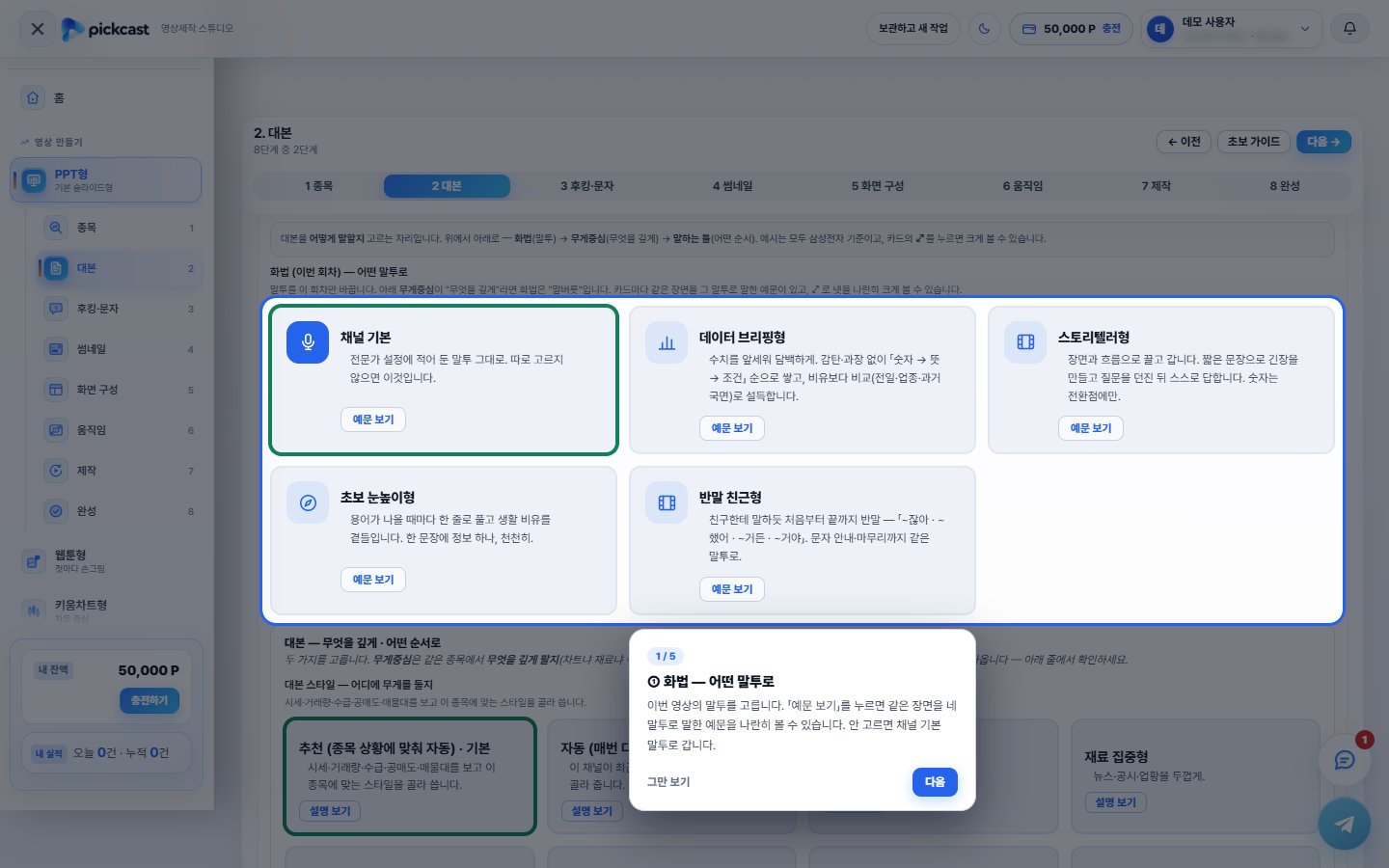The image size is (1389, 868).
Task: Switch to the 6 움직임 step tab
Action: click(x=1023, y=186)
